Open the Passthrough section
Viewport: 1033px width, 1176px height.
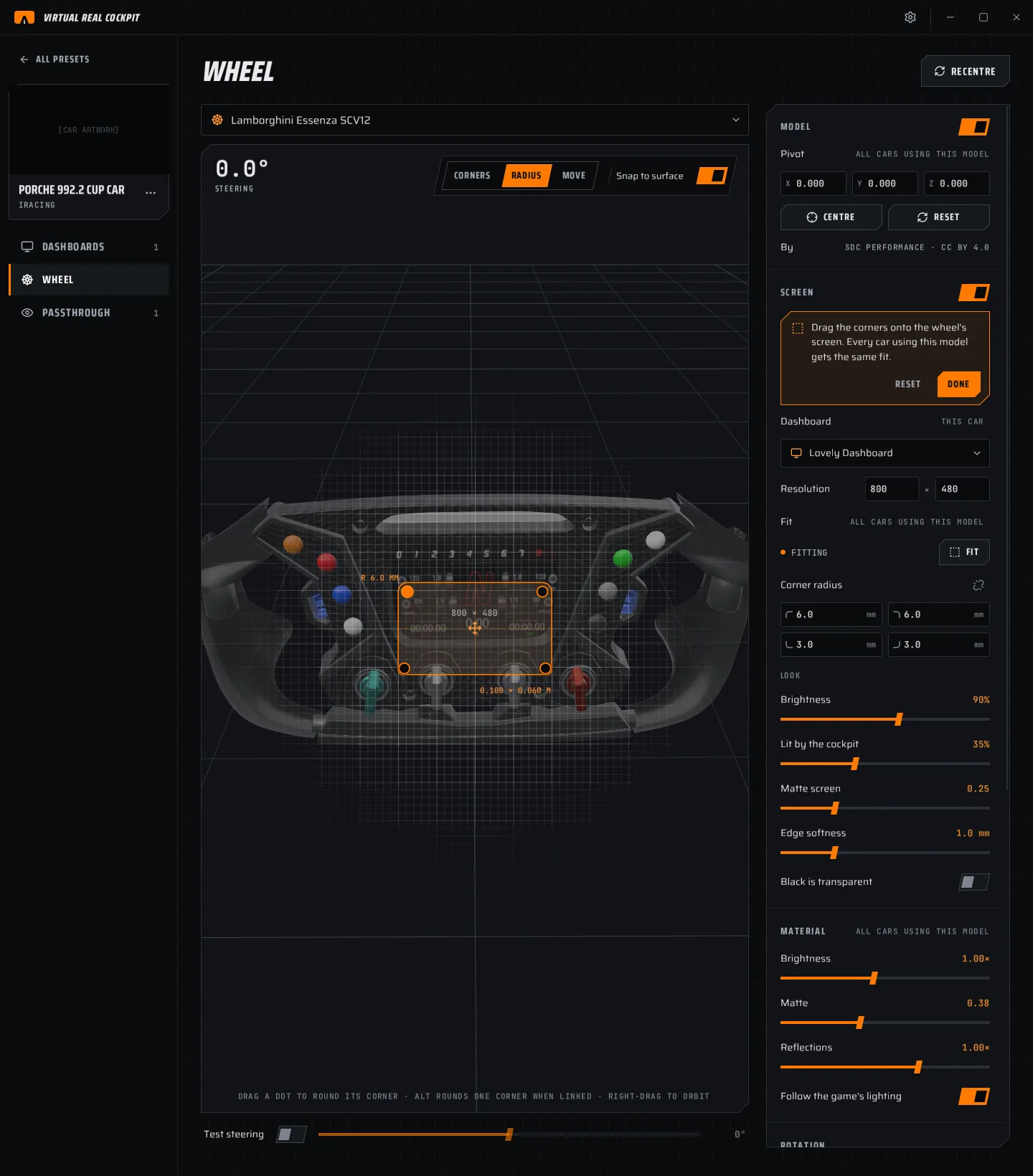89,313
